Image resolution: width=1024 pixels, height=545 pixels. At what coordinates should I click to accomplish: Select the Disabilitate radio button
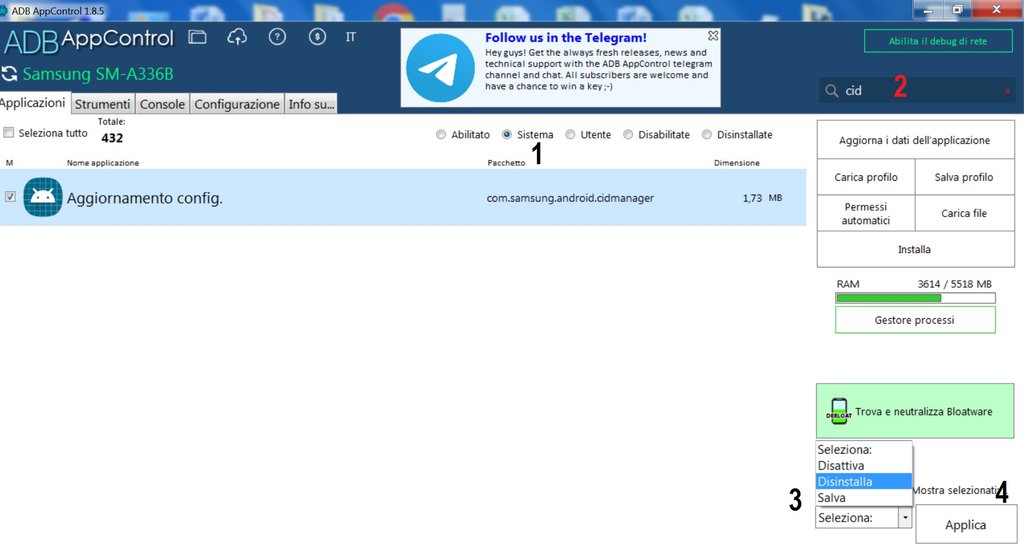tap(628, 134)
